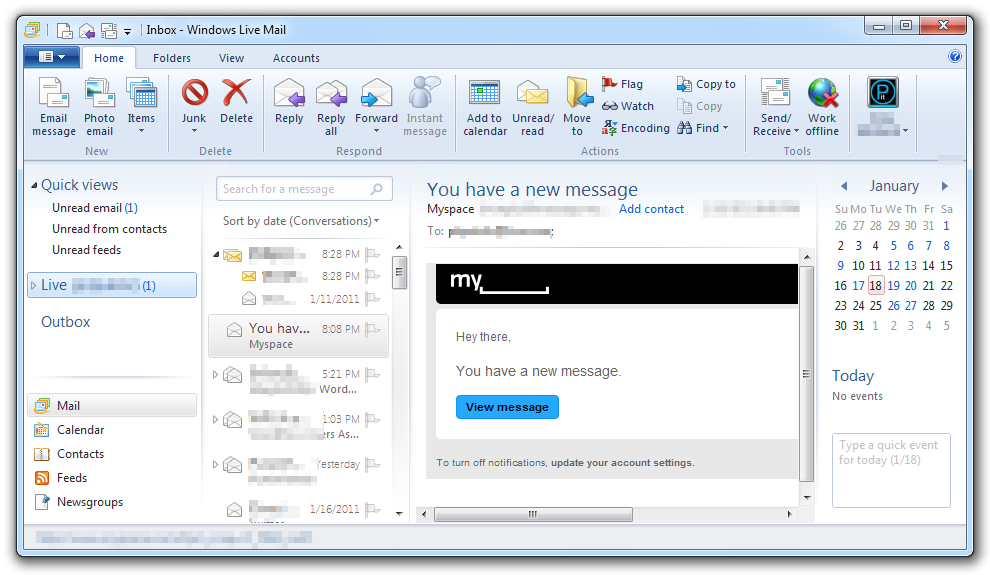
Task: Go to next month after January
Action: pos(945,186)
